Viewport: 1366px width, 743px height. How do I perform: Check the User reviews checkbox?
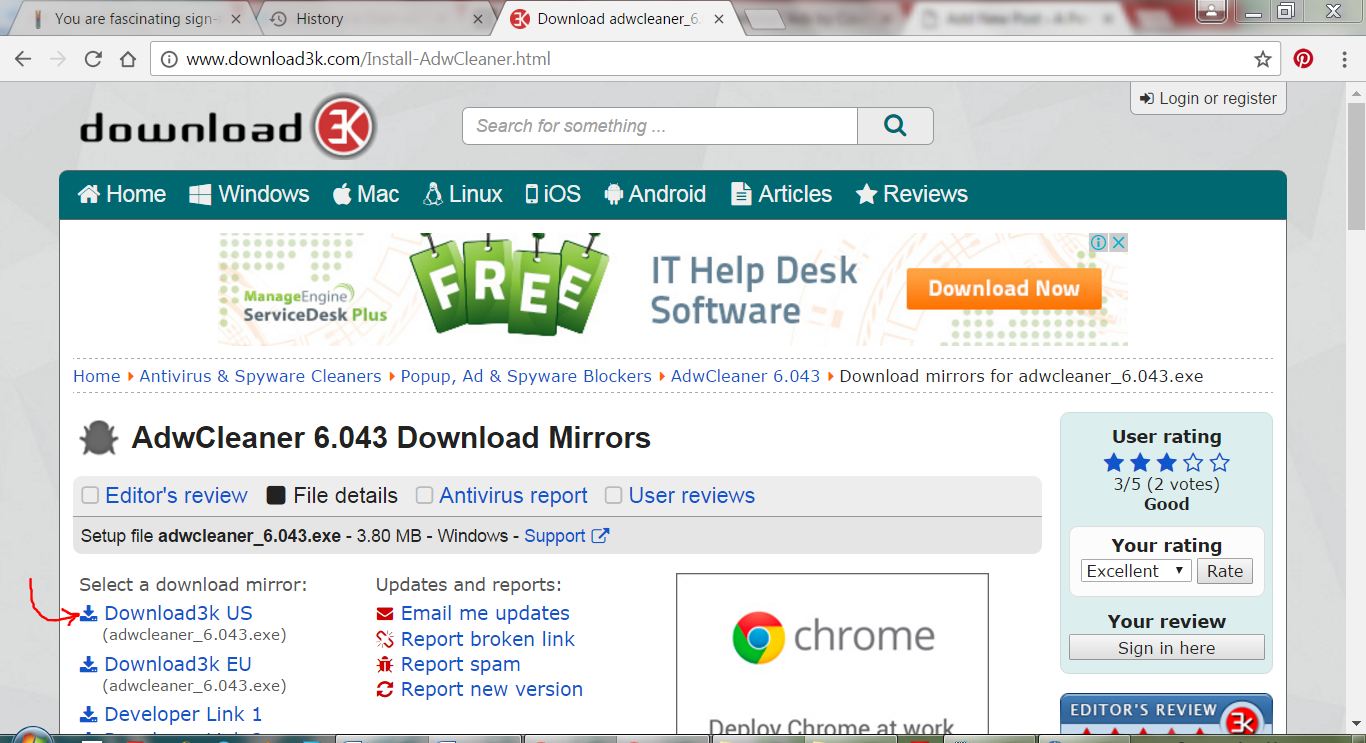pos(612,494)
